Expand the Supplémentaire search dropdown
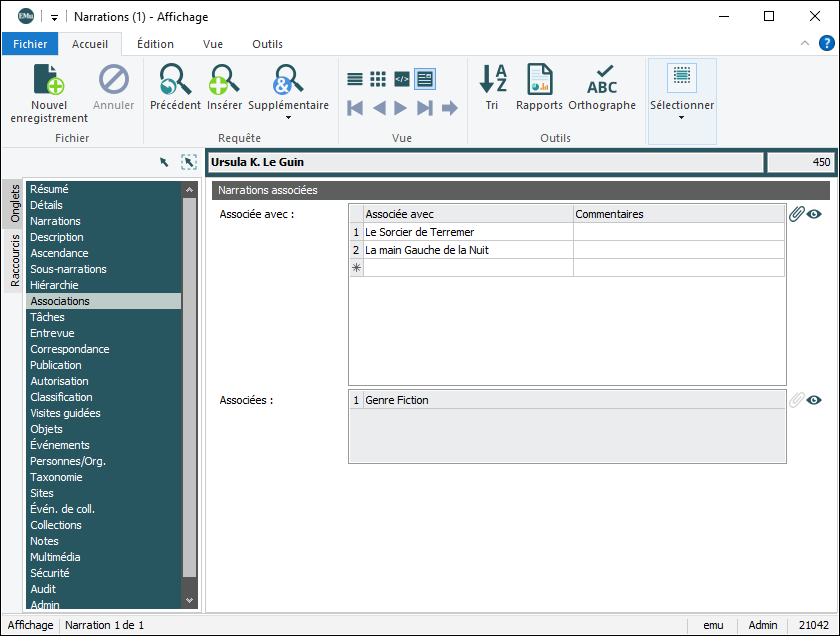Viewport: 840px width, 636px height. [x=288, y=117]
